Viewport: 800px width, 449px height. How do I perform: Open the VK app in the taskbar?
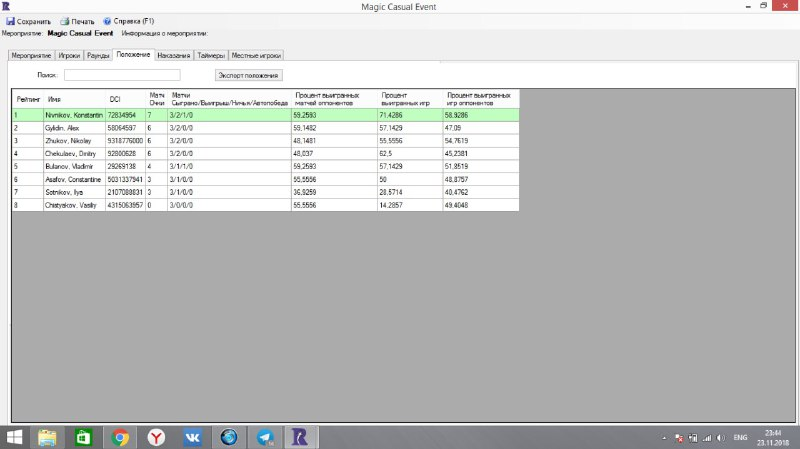click(x=193, y=437)
